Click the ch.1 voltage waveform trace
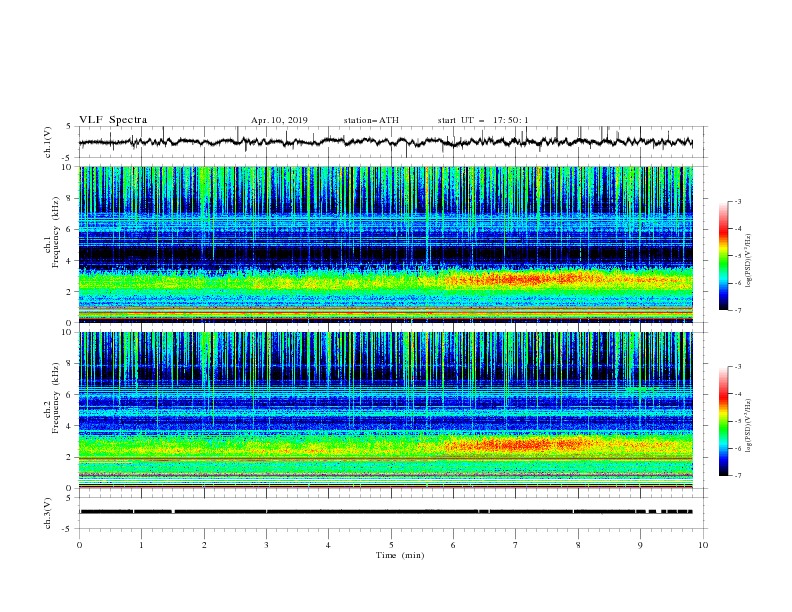Screen dimensions: 792x612 coord(385,142)
